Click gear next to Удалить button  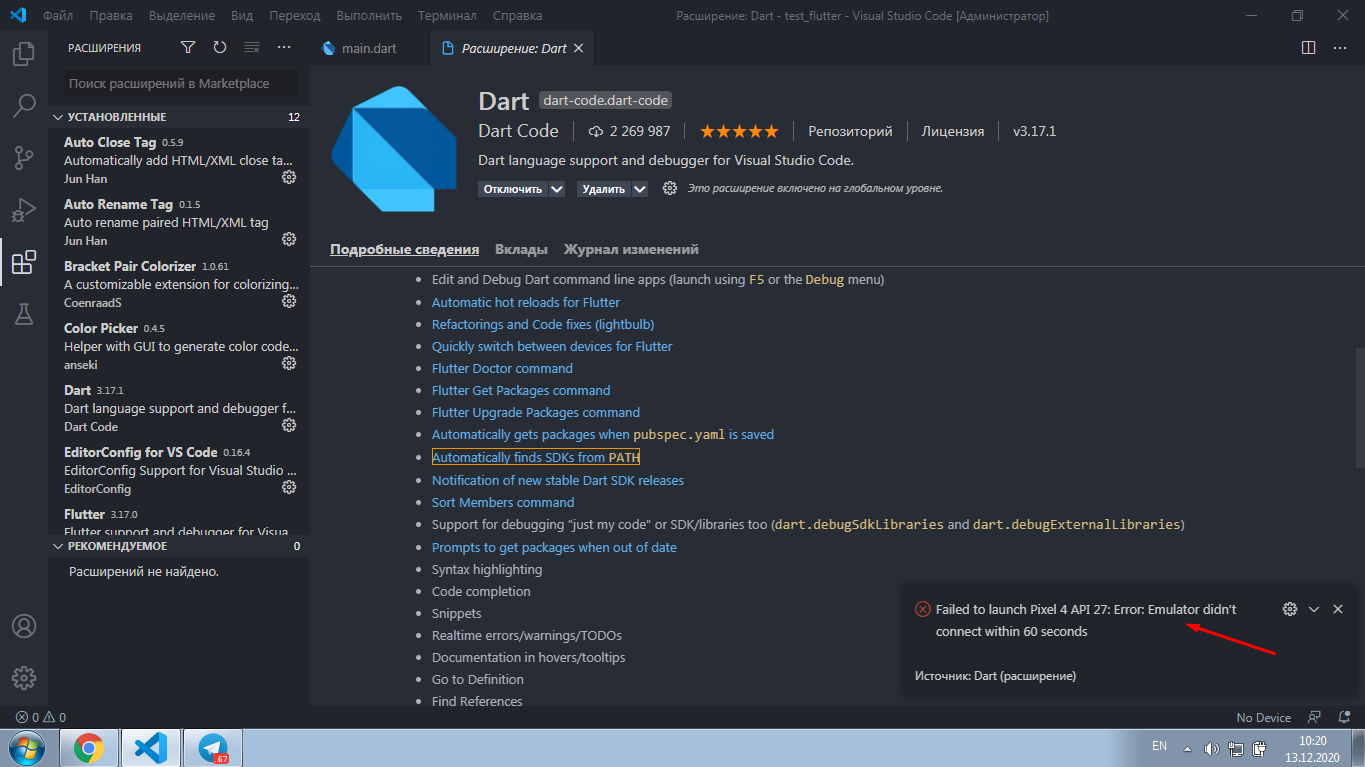670,188
